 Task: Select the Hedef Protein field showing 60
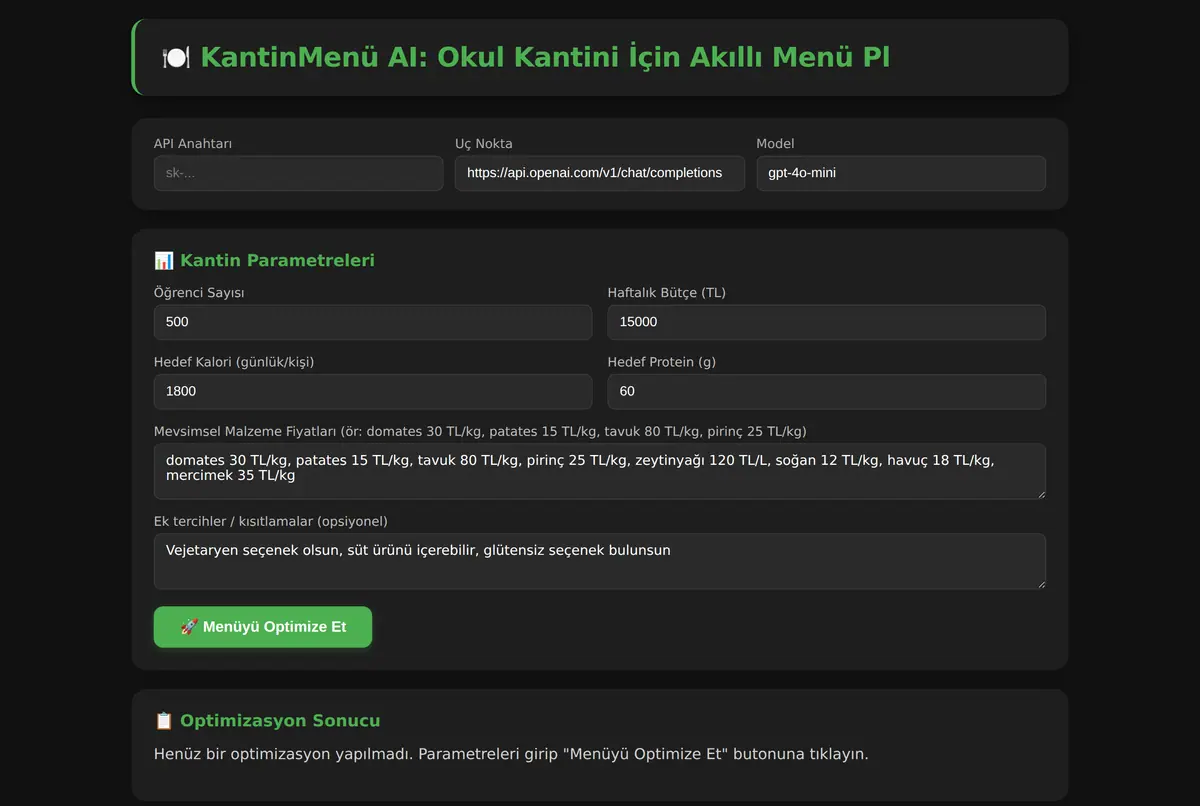coord(827,392)
